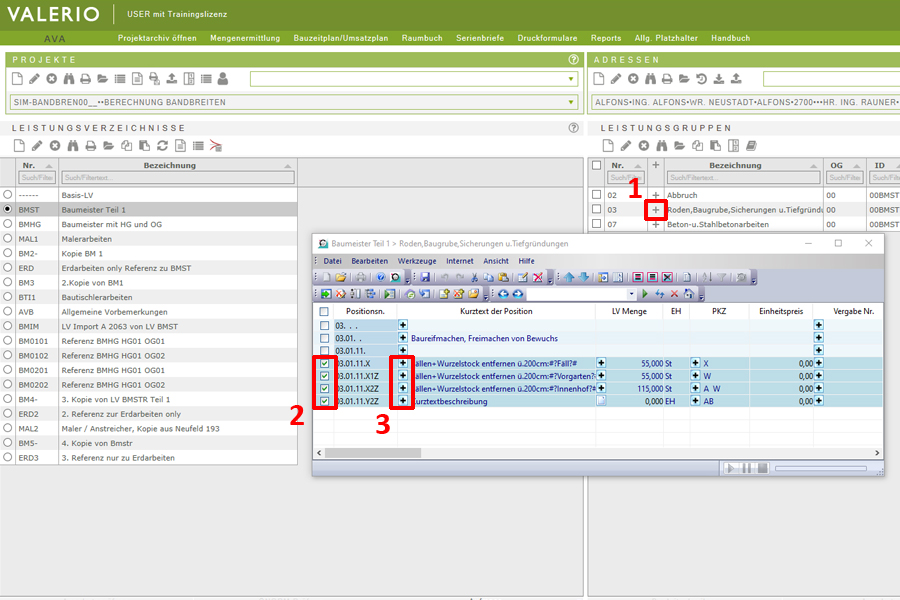Uncheck the checkbox for position 03.01.11.X
This screenshot has height=600, width=900.
[324, 363]
